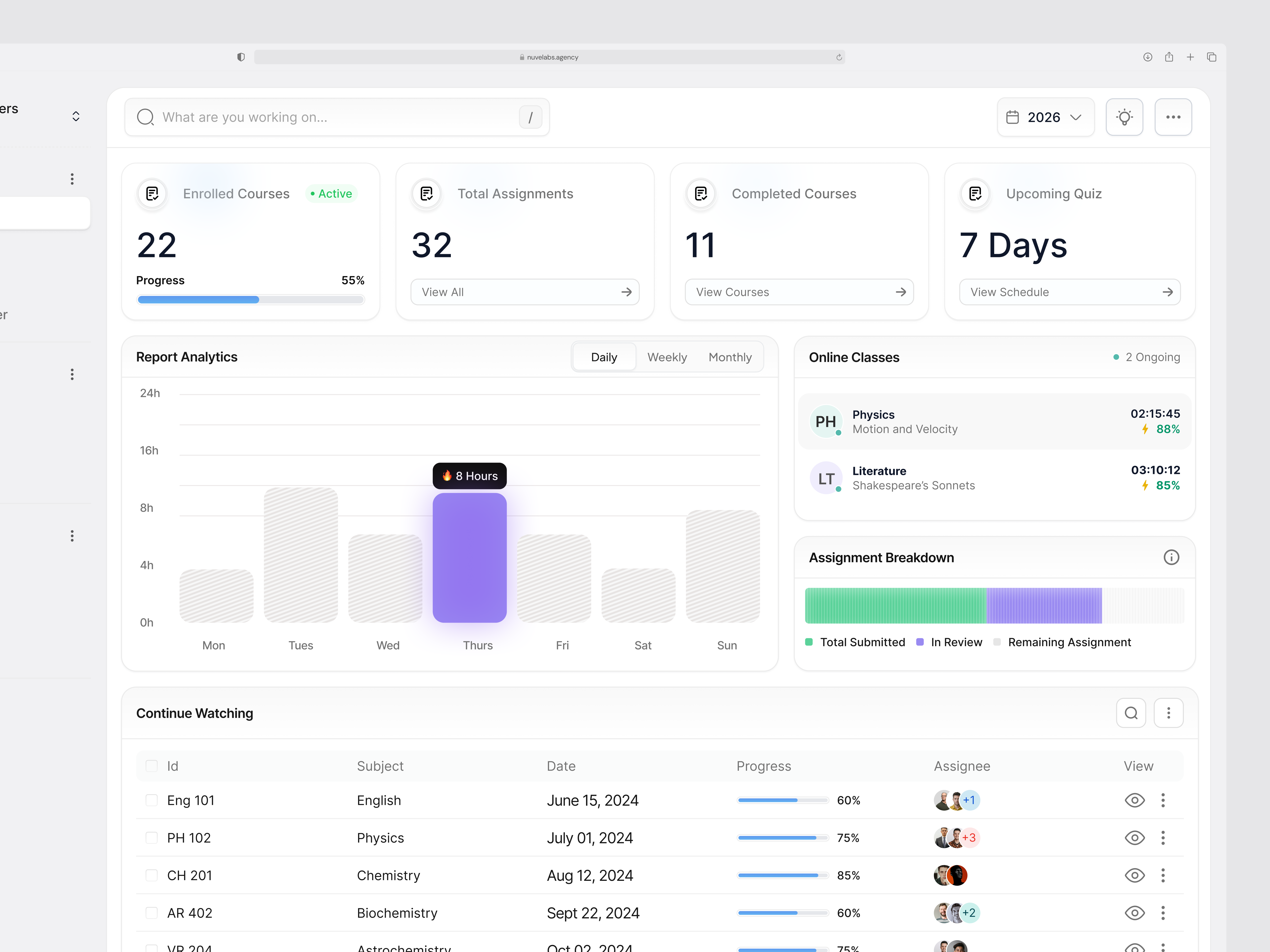Switch Report Analytics to Monthly view

point(730,356)
